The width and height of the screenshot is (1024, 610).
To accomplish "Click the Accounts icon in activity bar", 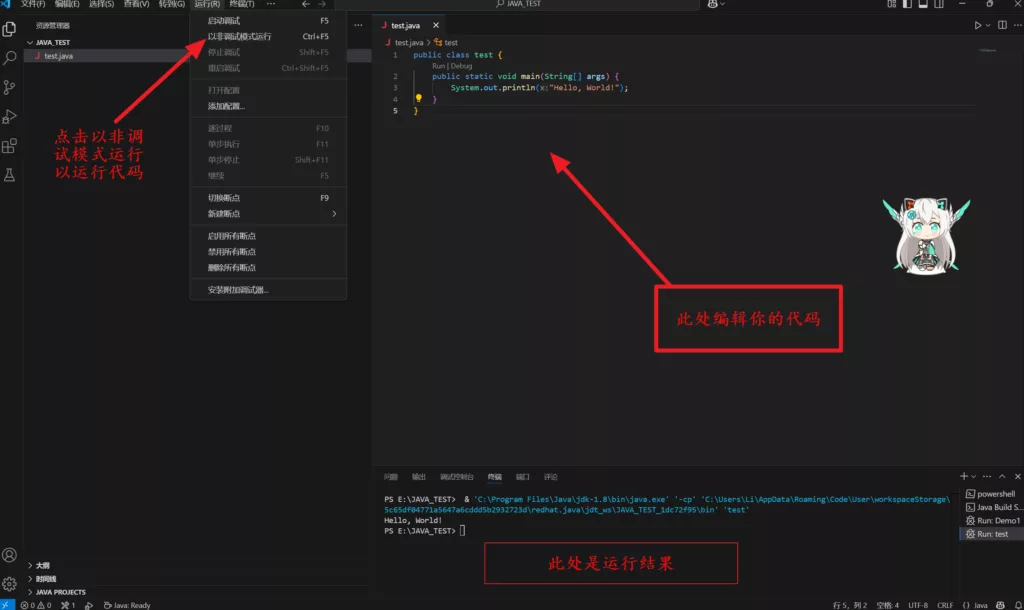I will [x=10, y=555].
